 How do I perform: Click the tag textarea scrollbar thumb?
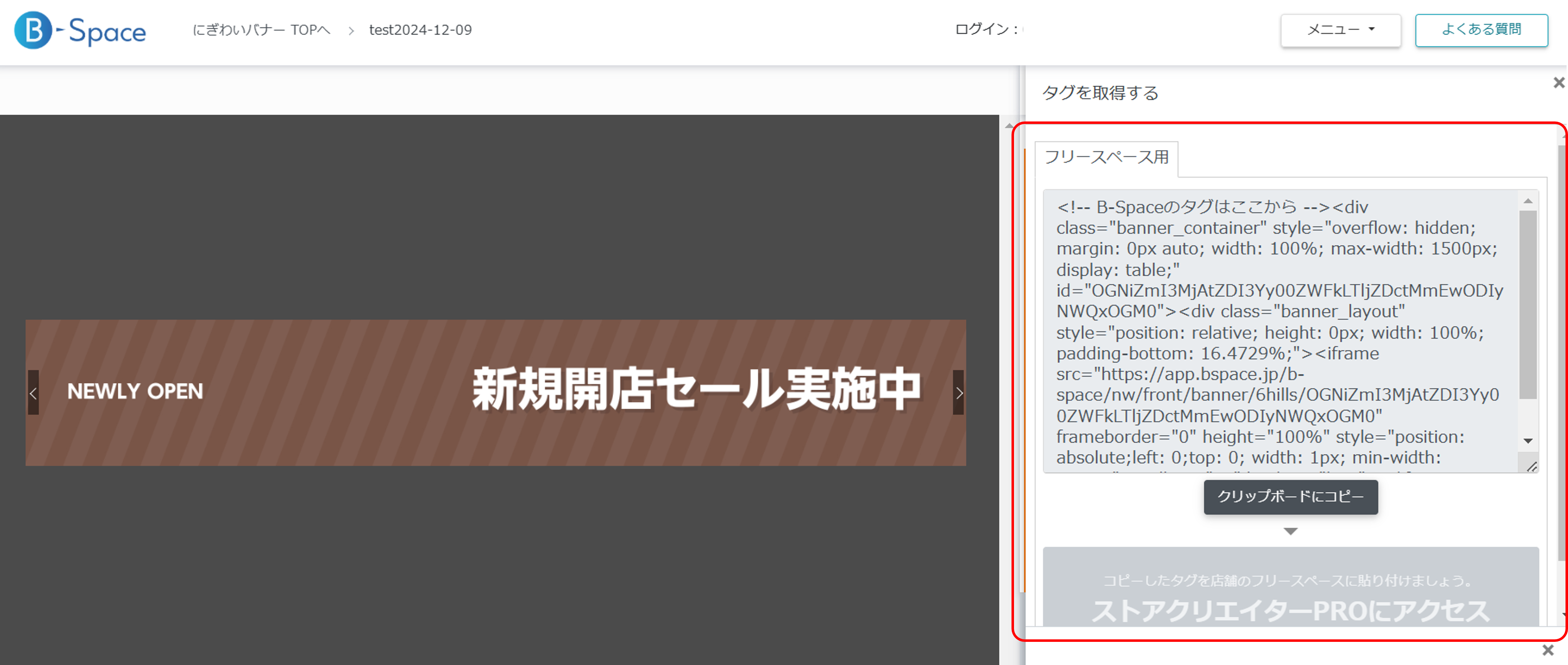[1528, 305]
